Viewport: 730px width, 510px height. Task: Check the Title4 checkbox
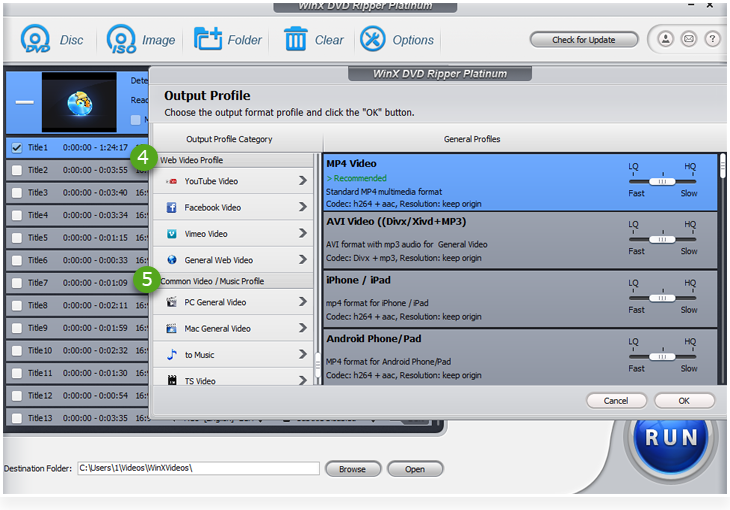point(17,215)
